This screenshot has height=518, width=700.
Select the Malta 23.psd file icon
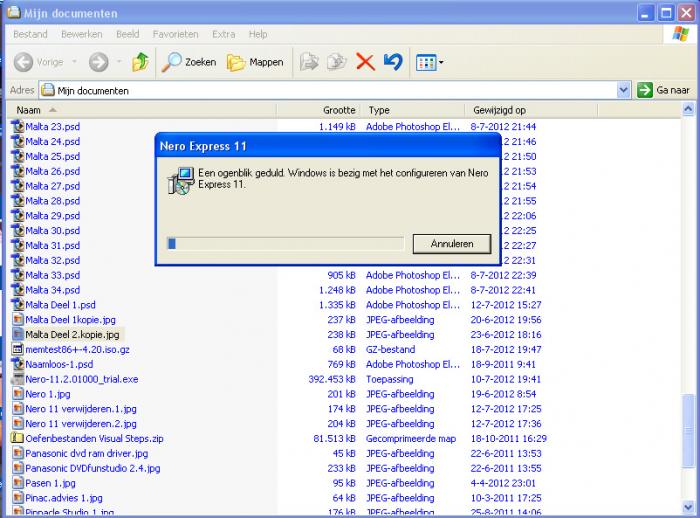[x=18, y=127]
